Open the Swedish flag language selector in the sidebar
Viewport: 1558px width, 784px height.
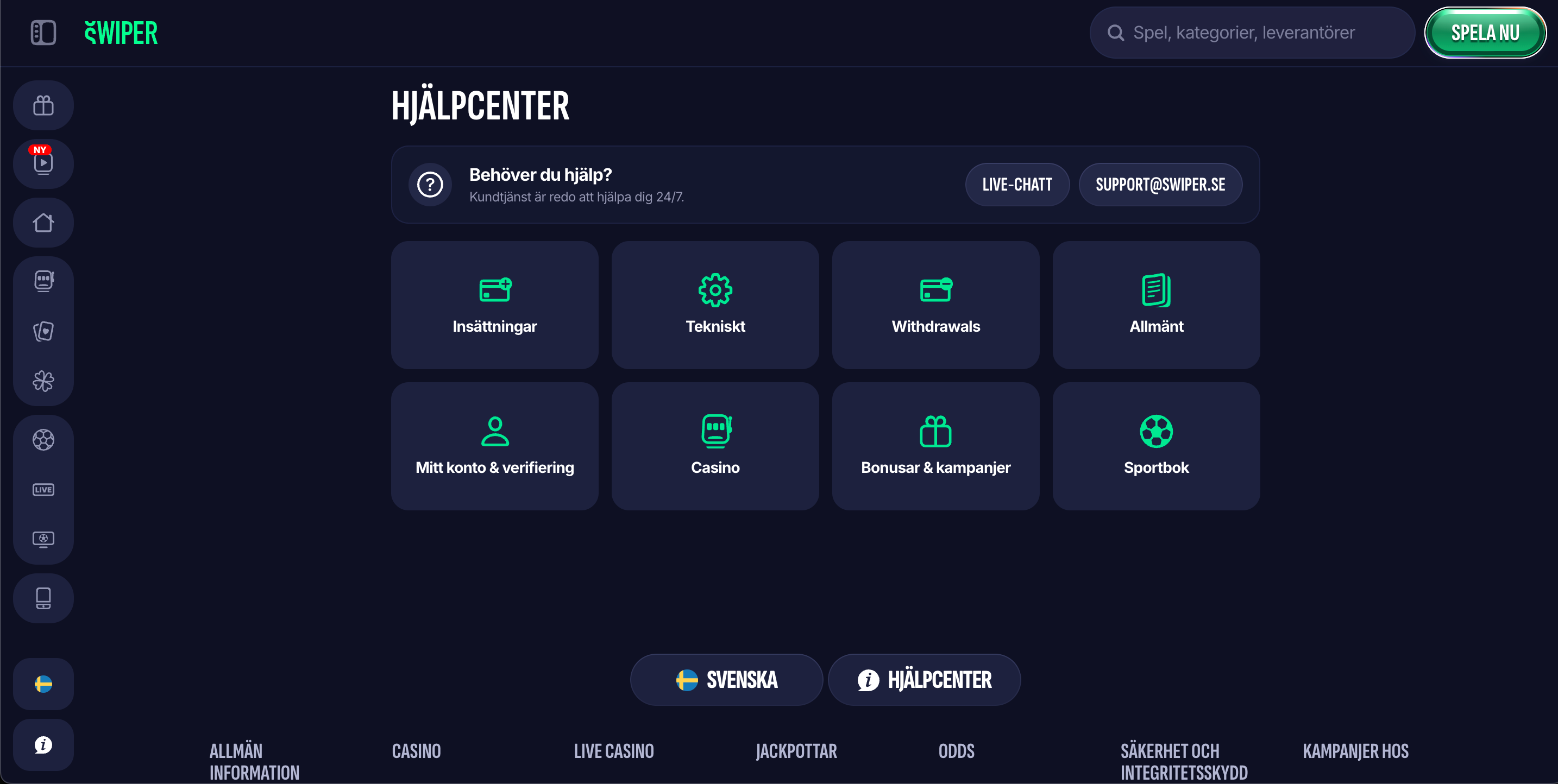pos(43,684)
